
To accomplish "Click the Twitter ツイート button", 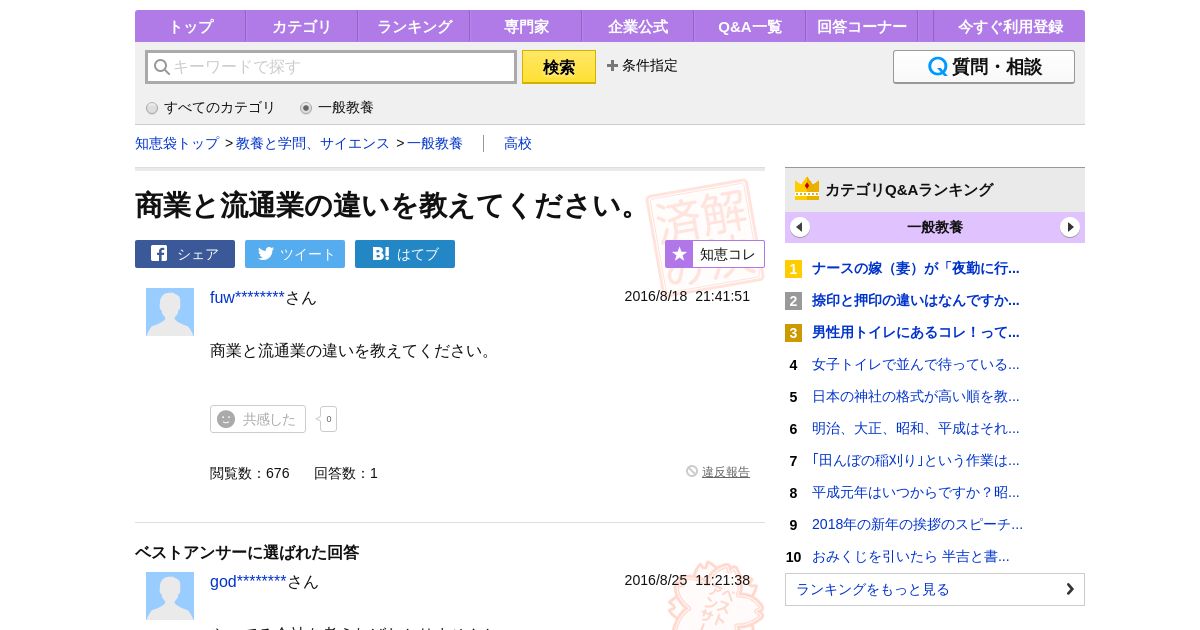I will (x=295, y=254).
